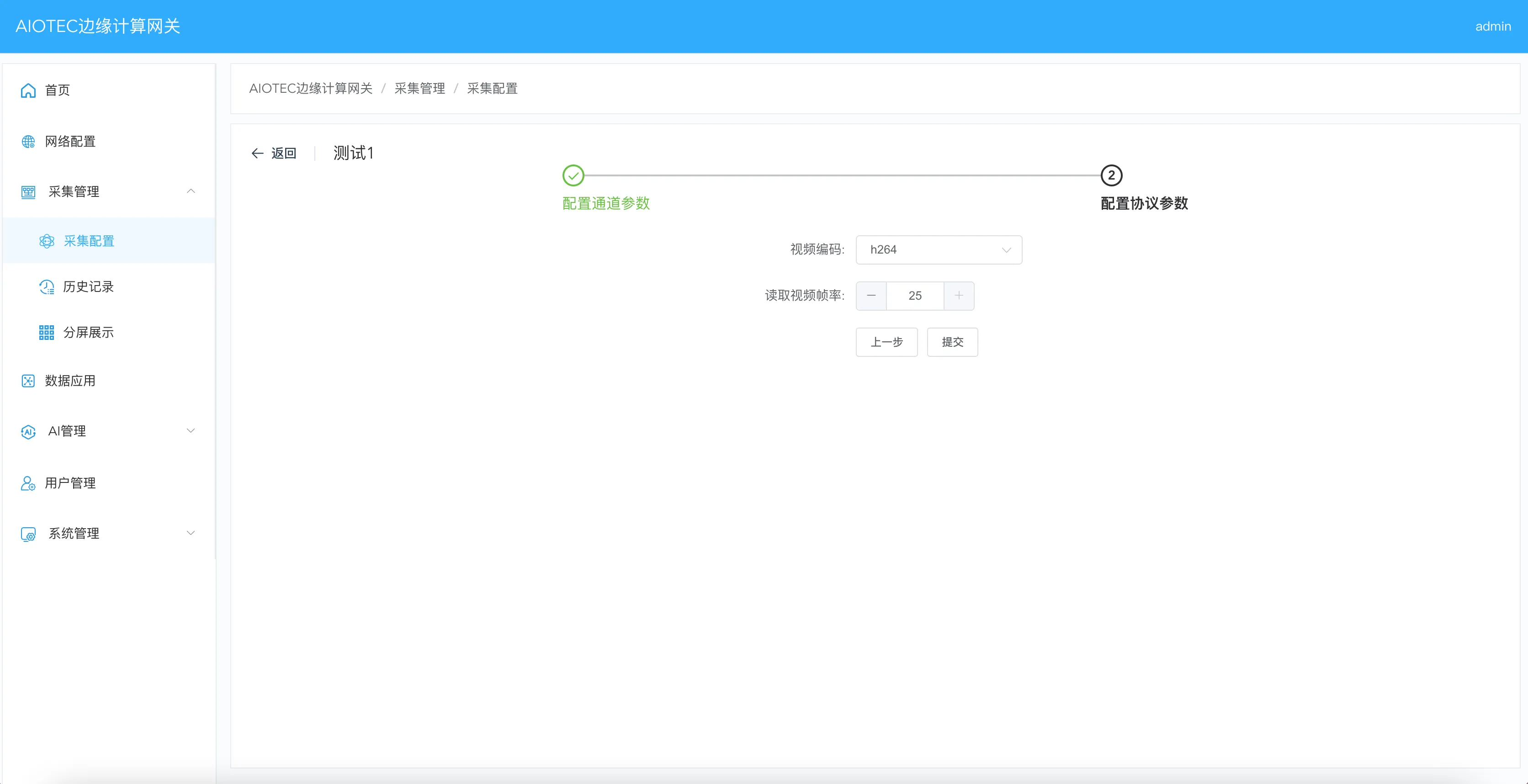Increase frame rate with plus button

959,295
